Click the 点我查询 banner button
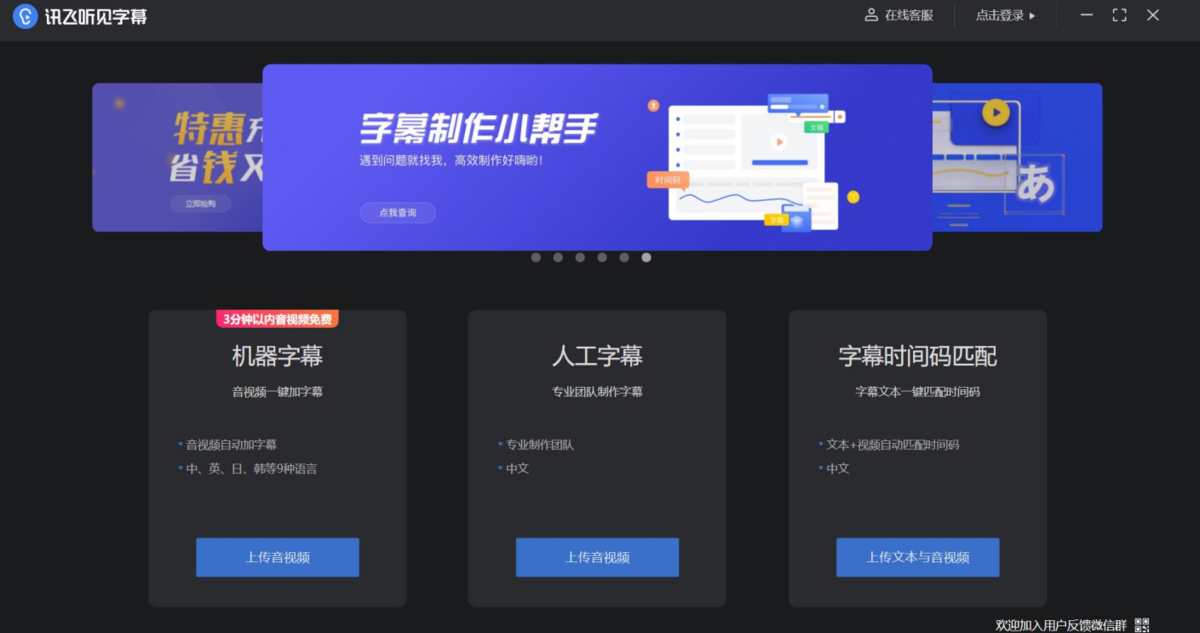The width and height of the screenshot is (1200, 633). [x=397, y=213]
